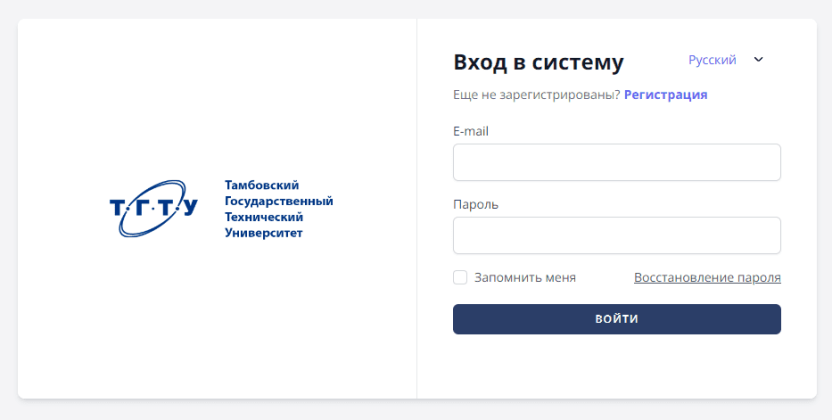The image size is (832, 420).
Task: Click the E-mail field label
Action: tap(470, 131)
